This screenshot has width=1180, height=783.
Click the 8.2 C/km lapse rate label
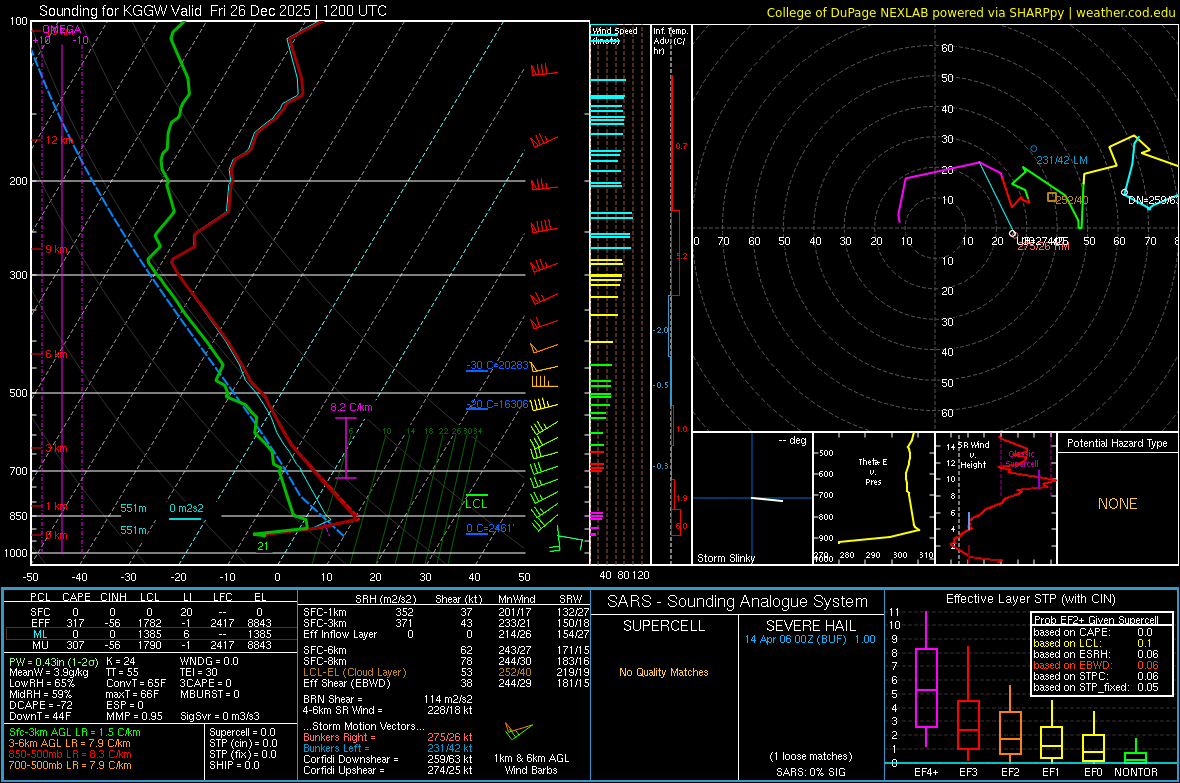351,407
